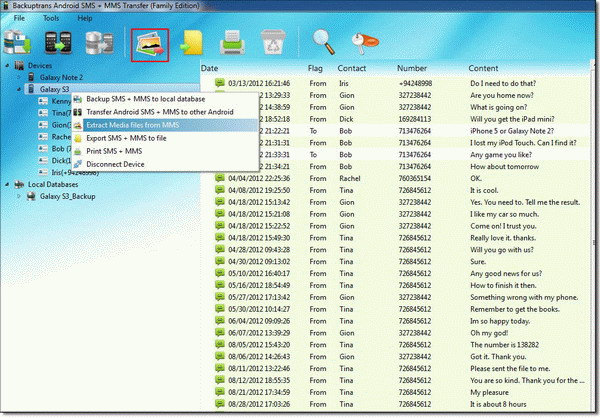Image resolution: width=600 pixels, height=417 pixels.
Task: Click message "Please sent the file to me."
Action: coord(510,368)
